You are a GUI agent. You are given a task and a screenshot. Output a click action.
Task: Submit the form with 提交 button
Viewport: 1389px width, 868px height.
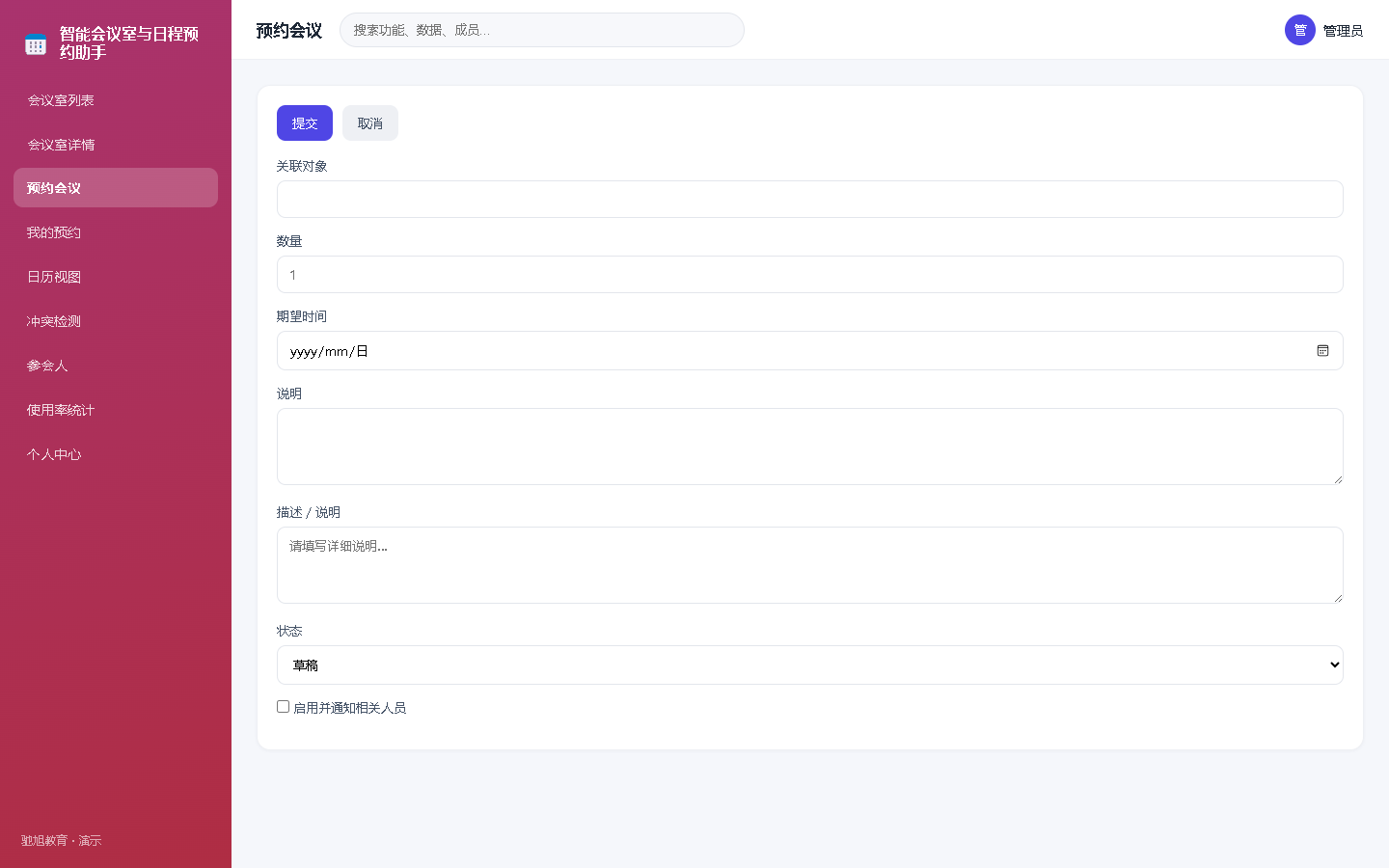click(305, 123)
